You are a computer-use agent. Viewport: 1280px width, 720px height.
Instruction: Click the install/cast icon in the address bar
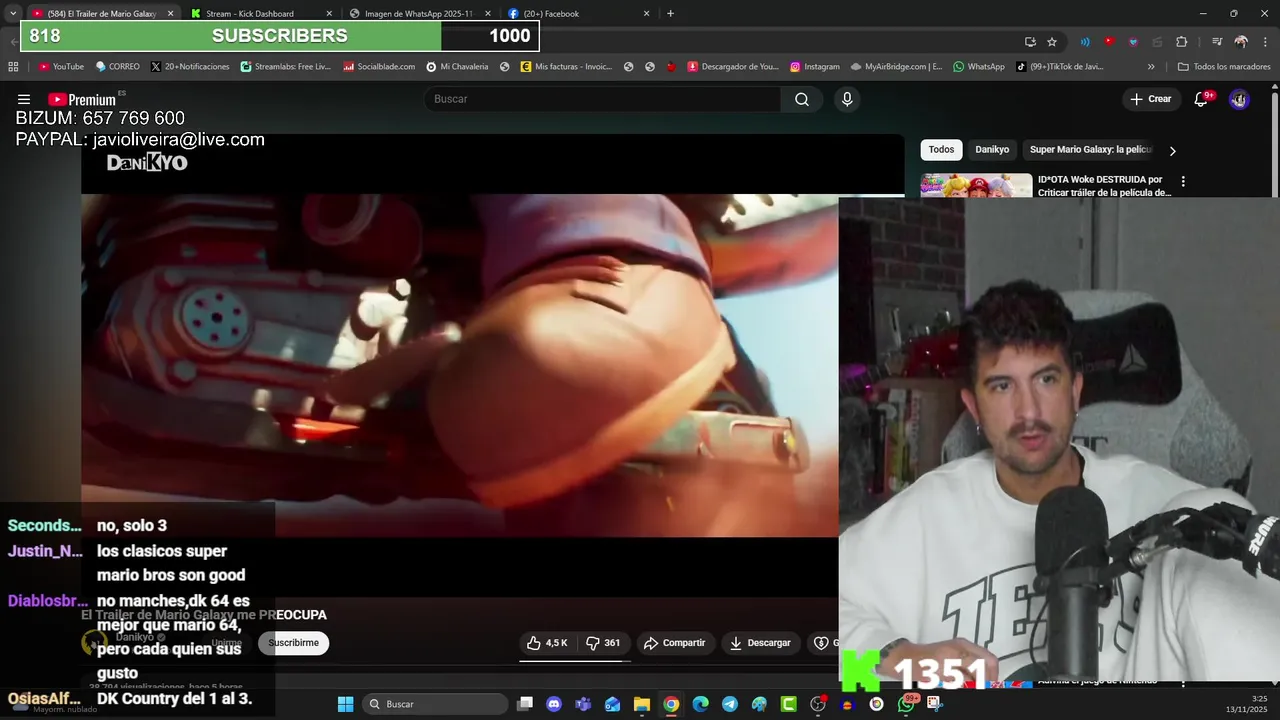click(1030, 42)
